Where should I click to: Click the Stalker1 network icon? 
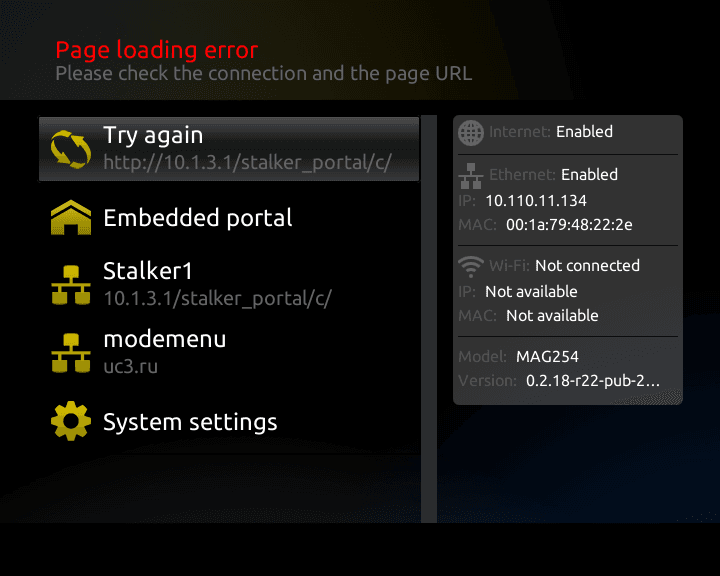pyautogui.click(x=70, y=284)
